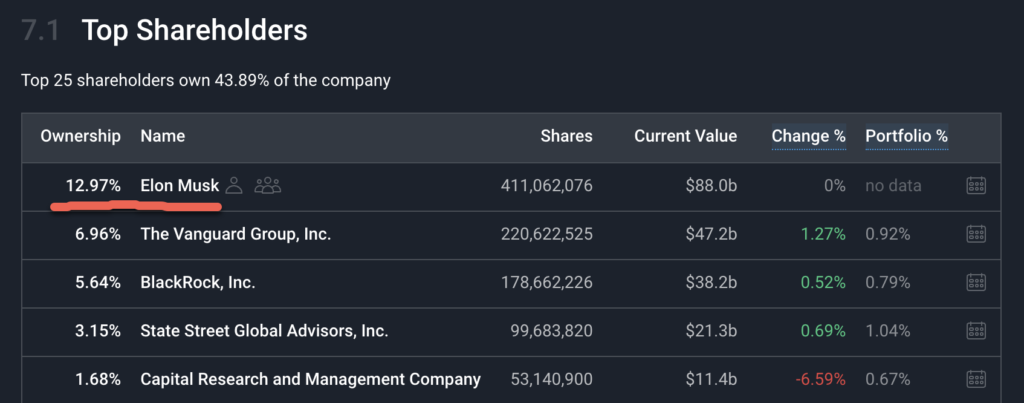Click the Current Value column header
Viewport: 1024px width, 403px height.
(x=686, y=136)
